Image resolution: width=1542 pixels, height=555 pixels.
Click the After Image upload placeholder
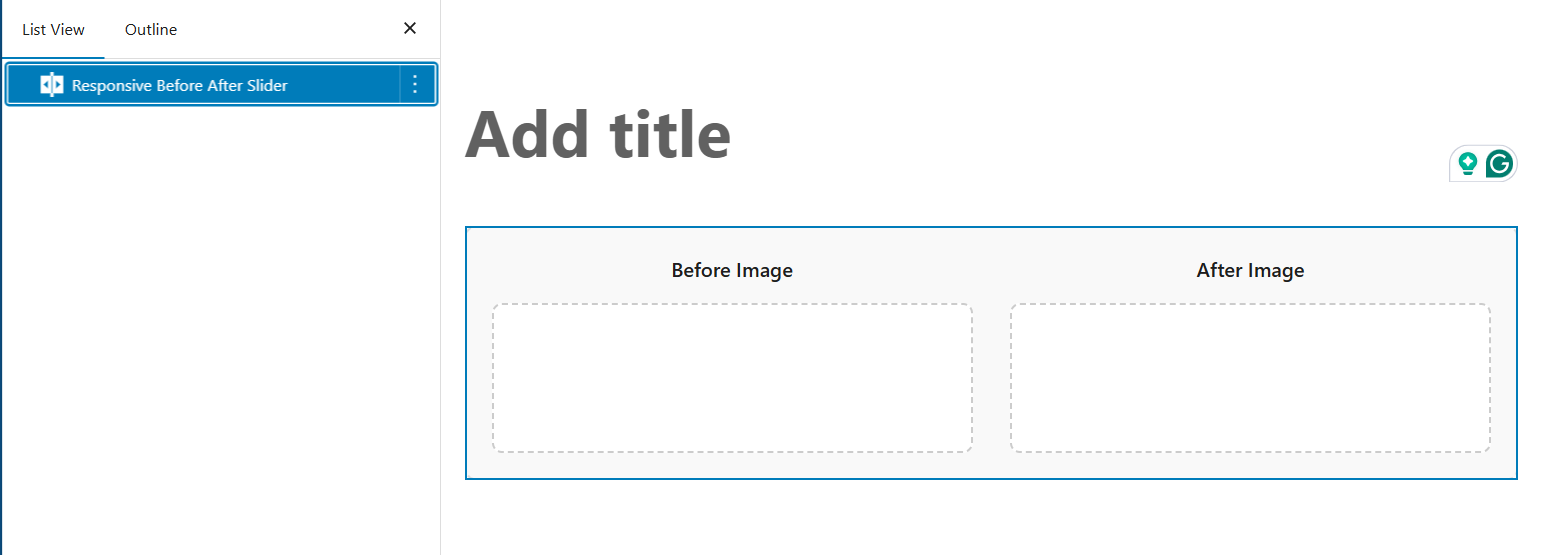[1250, 378]
